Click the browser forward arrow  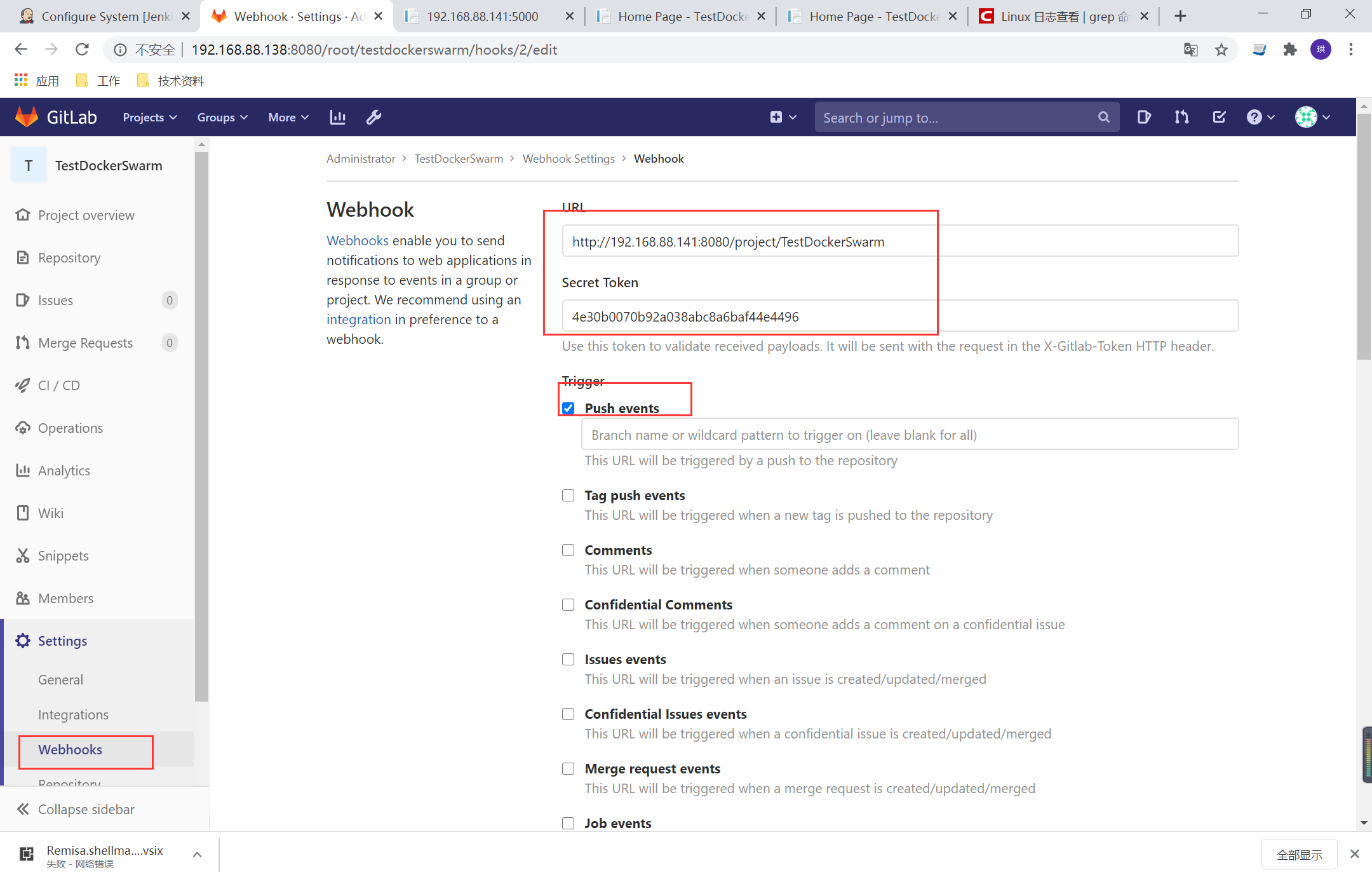click(x=51, y=50)
